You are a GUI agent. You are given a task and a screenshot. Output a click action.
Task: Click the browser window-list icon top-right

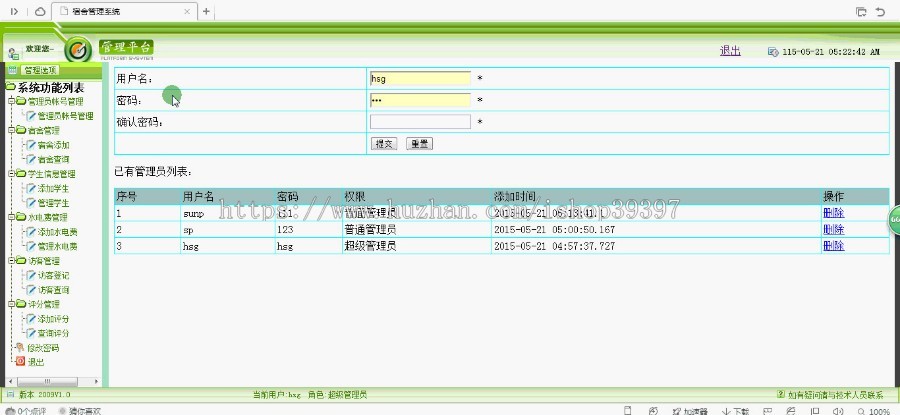861,11
